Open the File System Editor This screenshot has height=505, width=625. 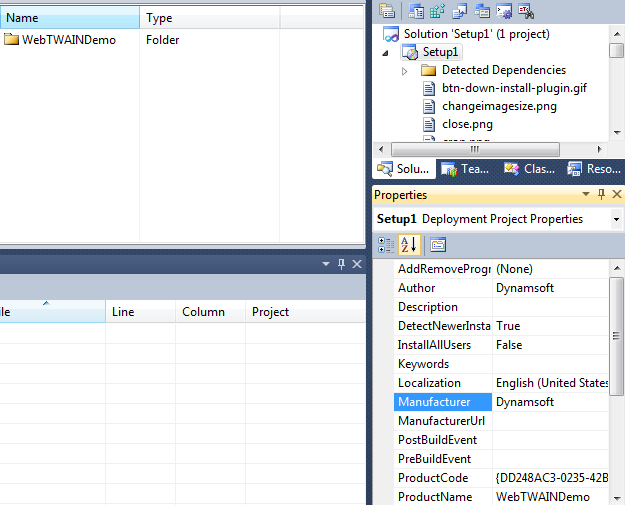[x=415, y=12]
